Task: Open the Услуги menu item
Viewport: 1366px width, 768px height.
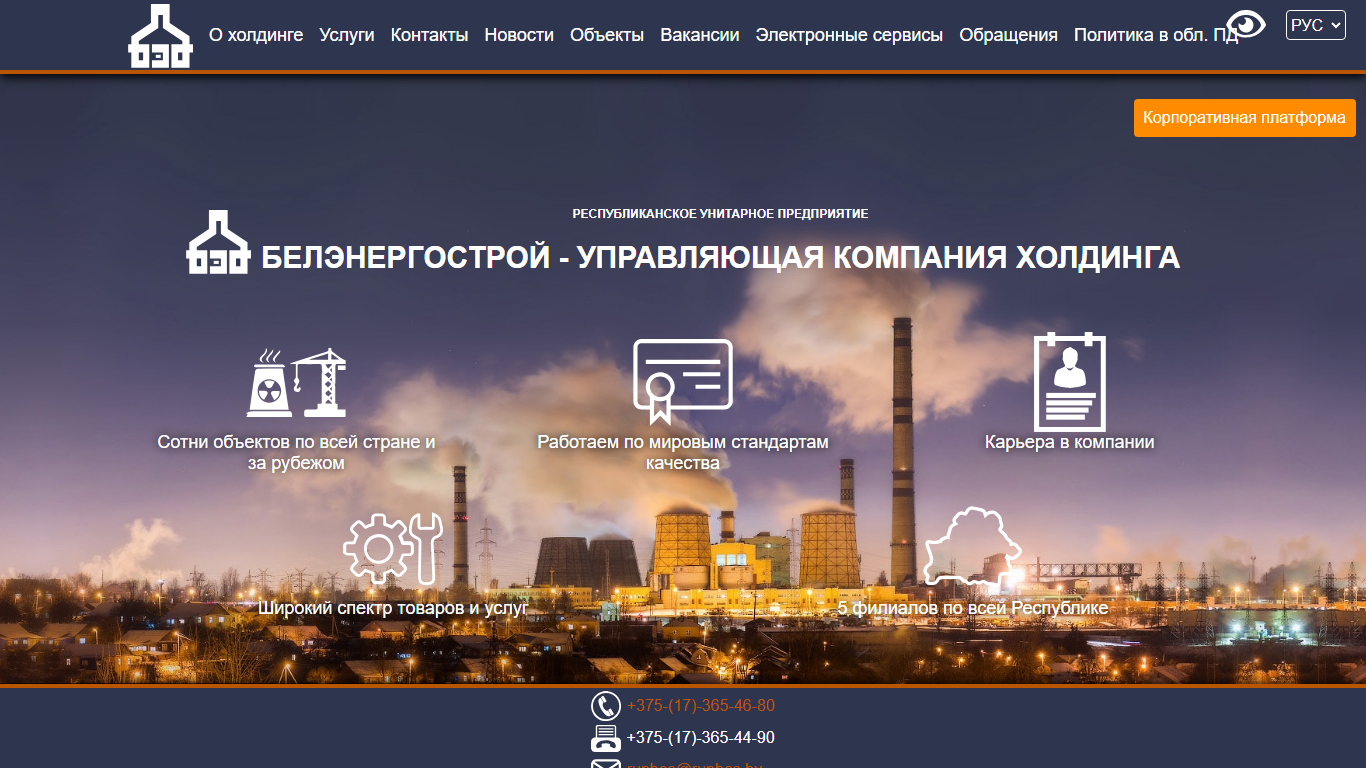Action: click(347, 35)
